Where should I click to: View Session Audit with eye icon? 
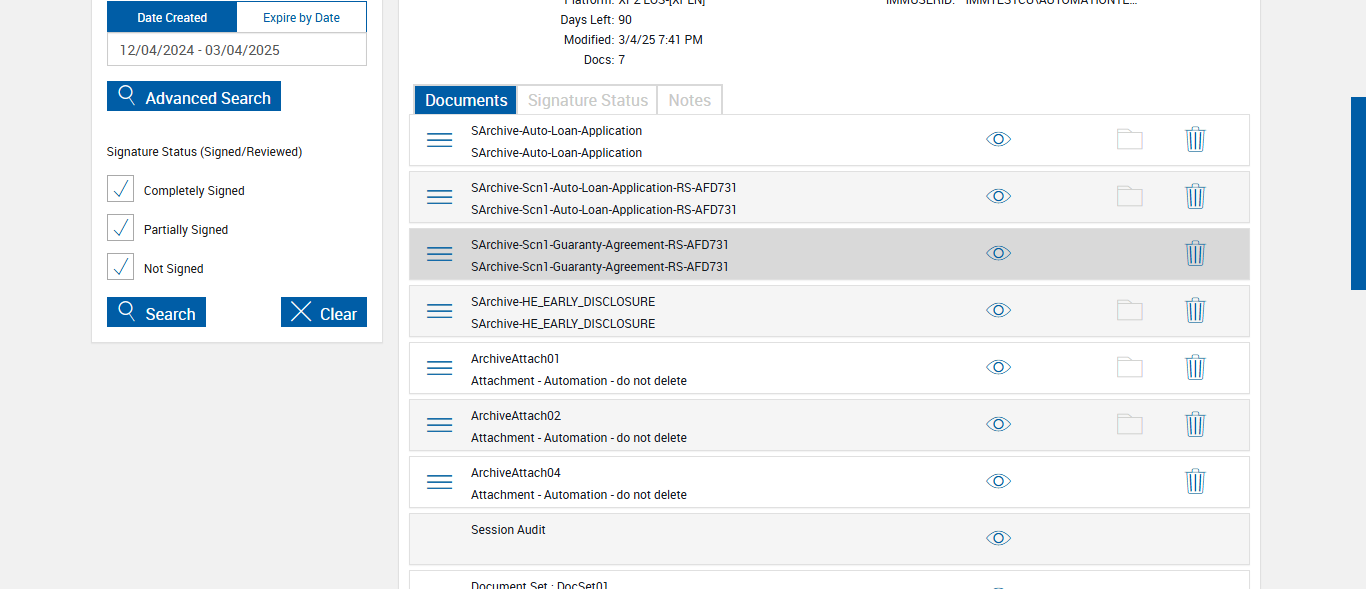998,538
